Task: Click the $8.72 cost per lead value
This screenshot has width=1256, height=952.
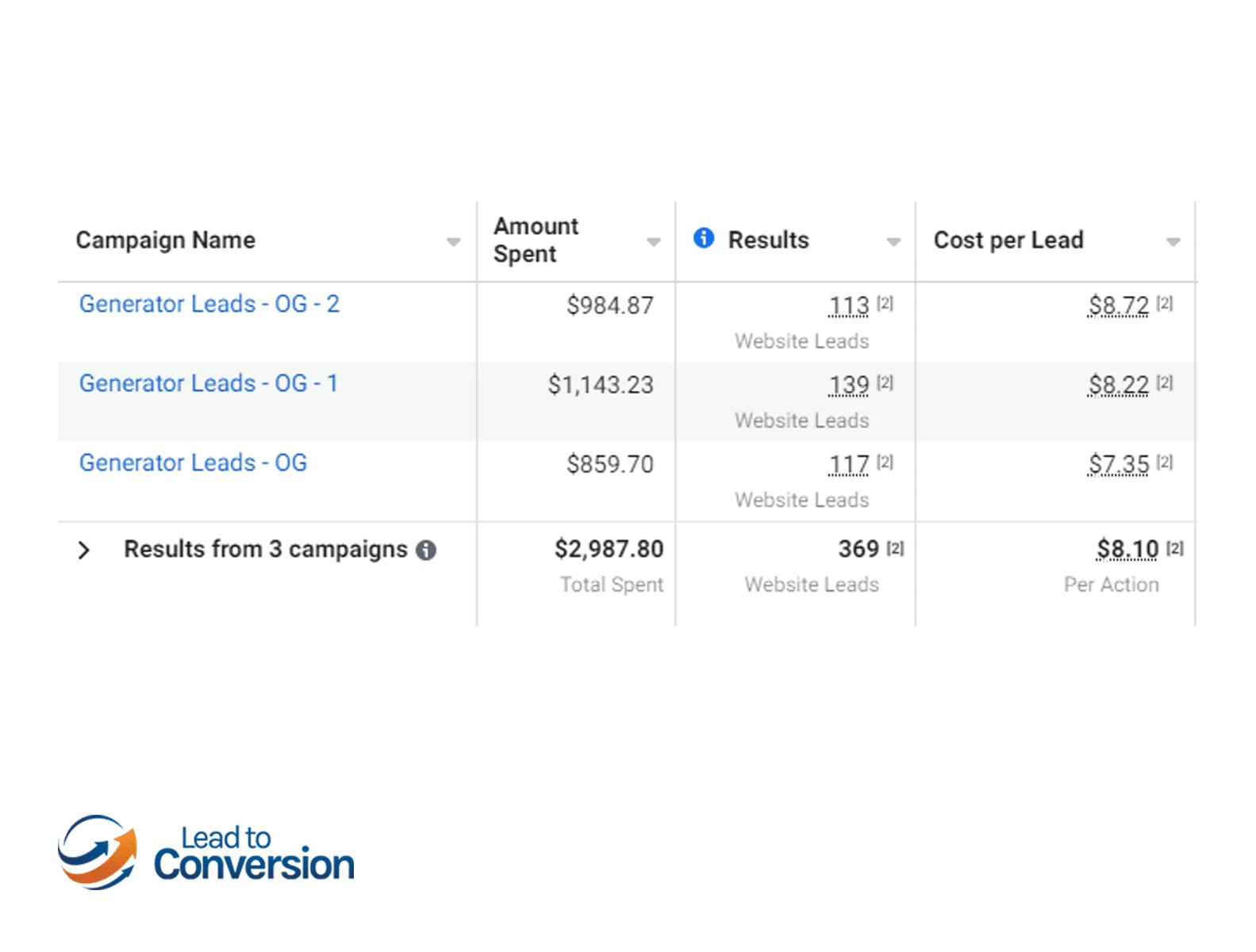Action: pyautogui.click(x=1119, y=305)
